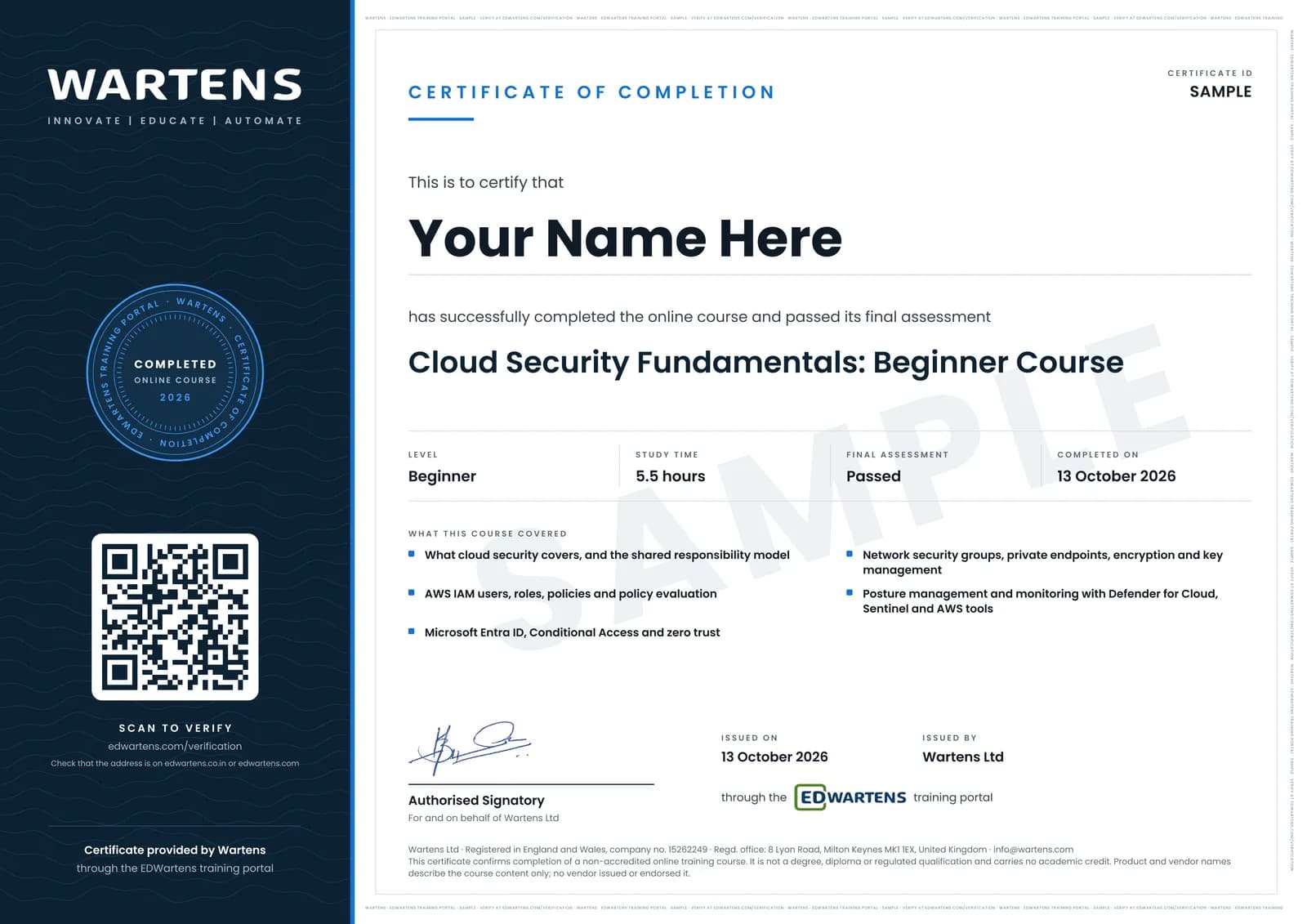Click the Level value 'Beginner'
1307x924 pixels.
click(x=442, y=476)
